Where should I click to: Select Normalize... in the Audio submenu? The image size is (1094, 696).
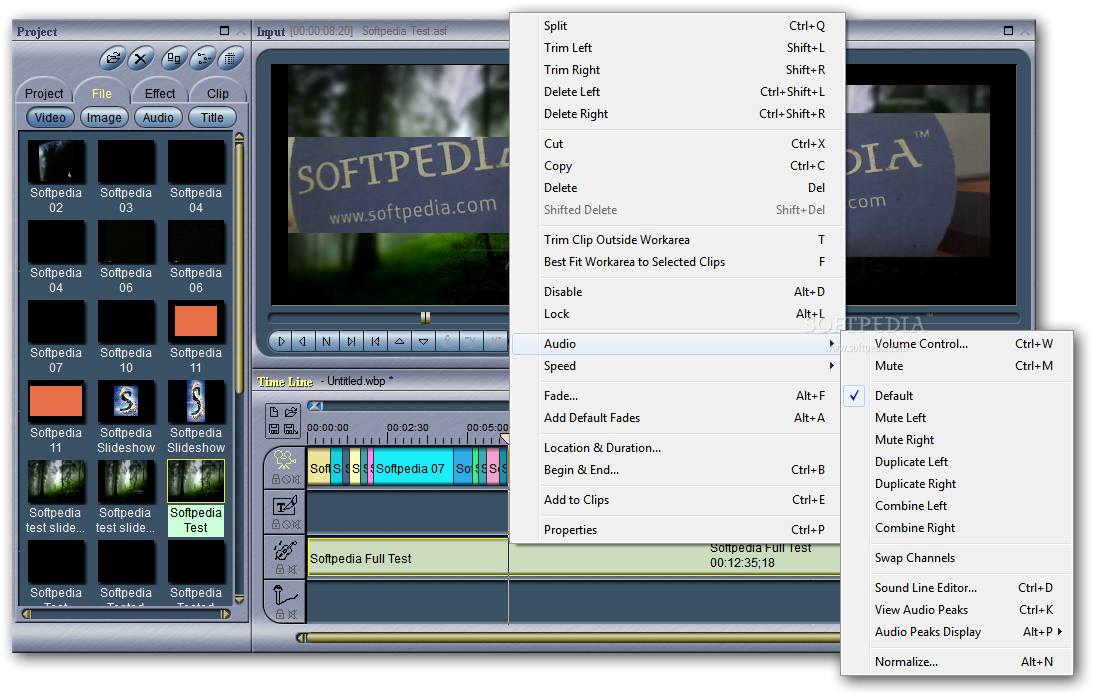(x=957, y=662)
